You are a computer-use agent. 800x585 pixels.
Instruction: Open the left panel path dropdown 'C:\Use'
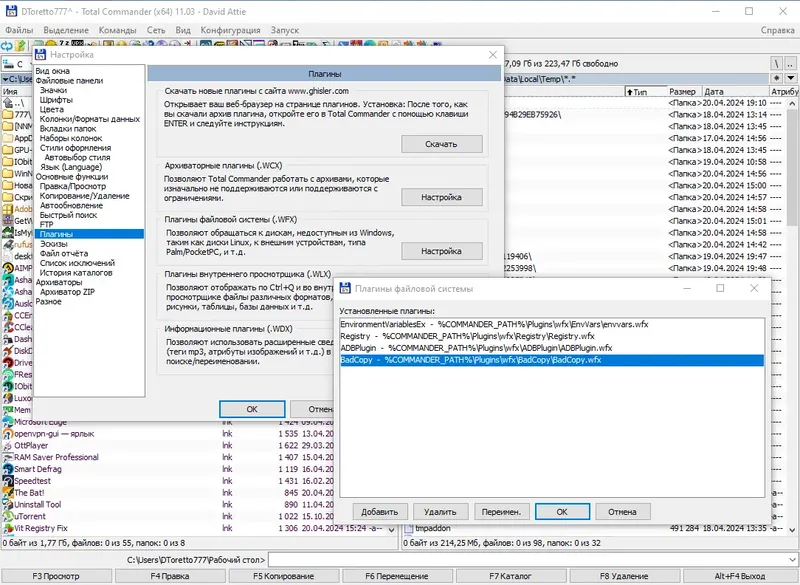click(x=17, y=79)
